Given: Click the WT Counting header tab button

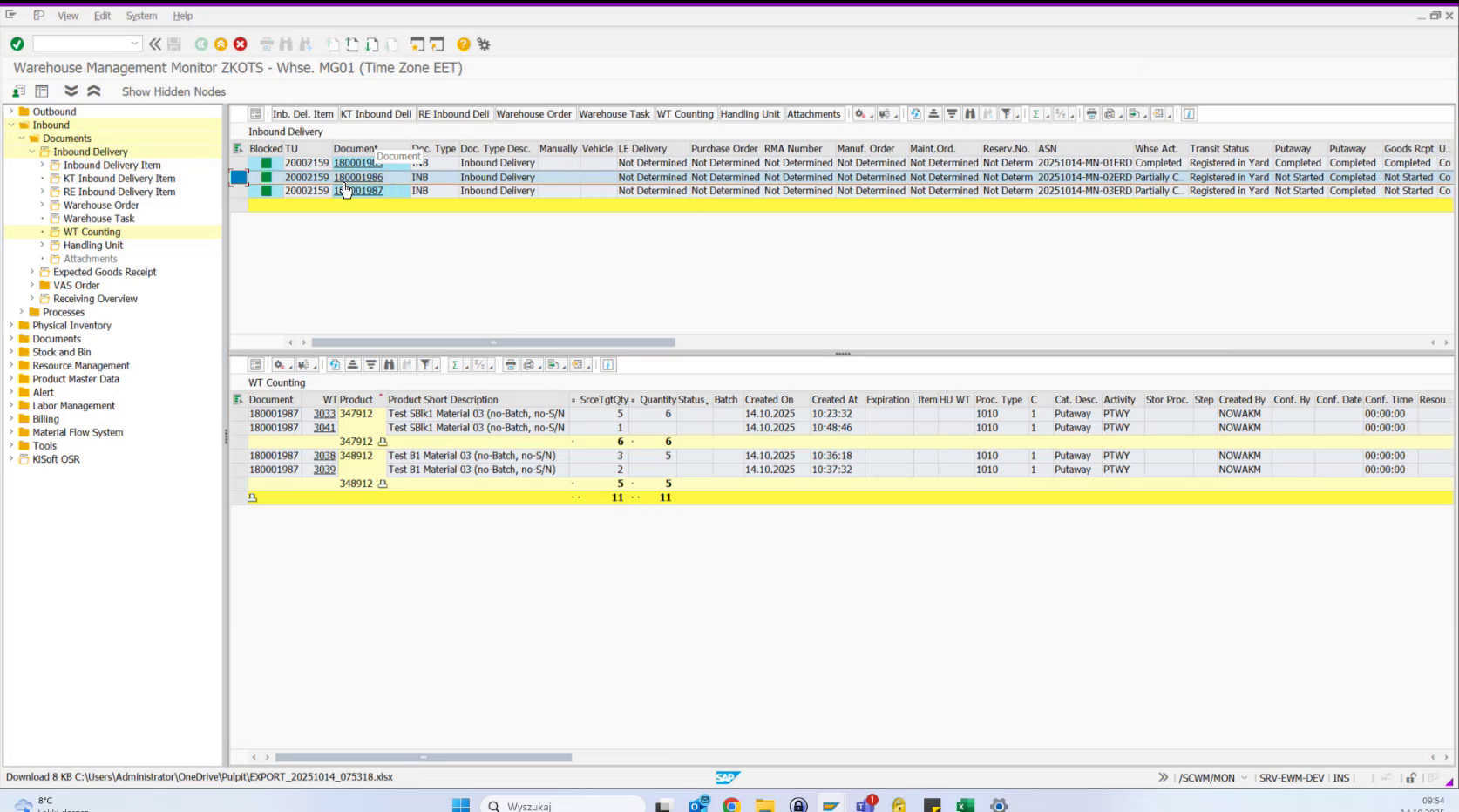Looking at the screenshot, I should [686, 113].
